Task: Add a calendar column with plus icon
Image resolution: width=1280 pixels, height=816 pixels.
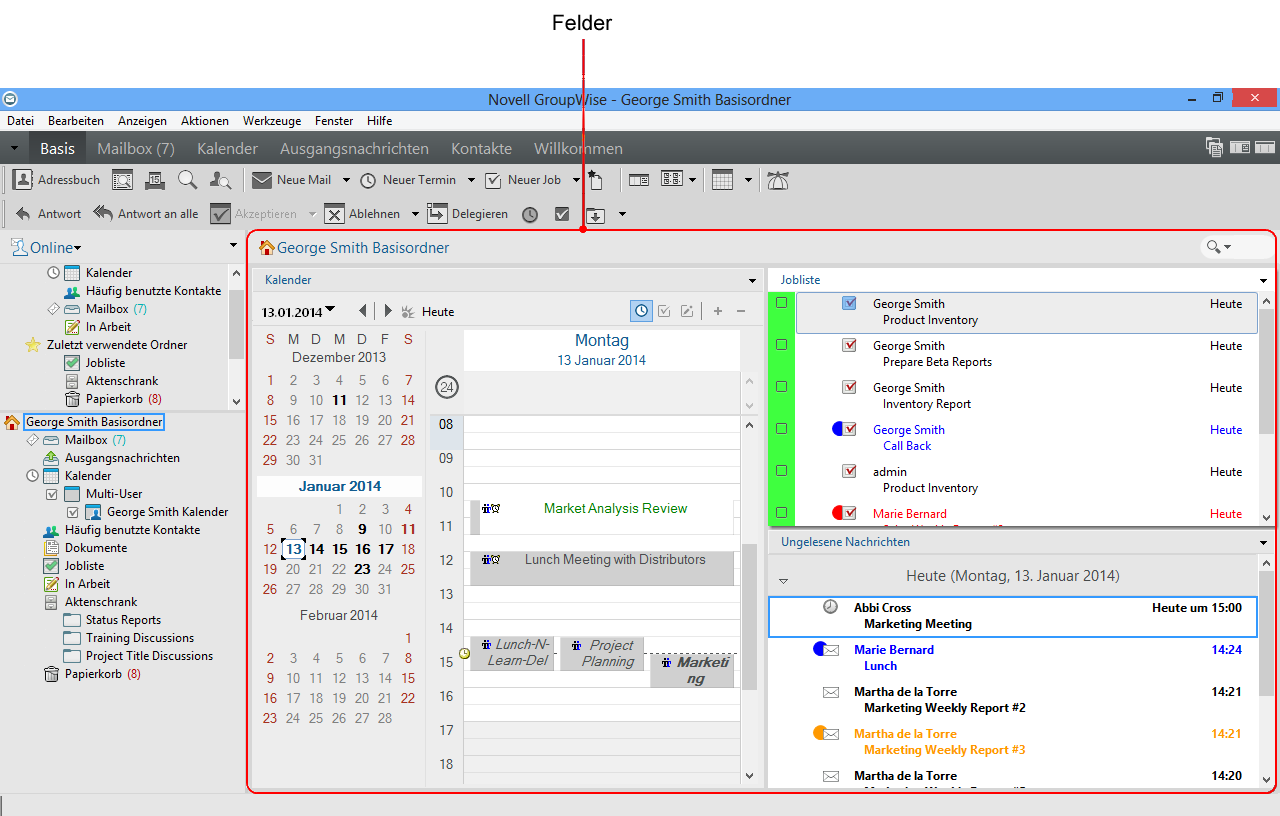Action: coord(718,311)
